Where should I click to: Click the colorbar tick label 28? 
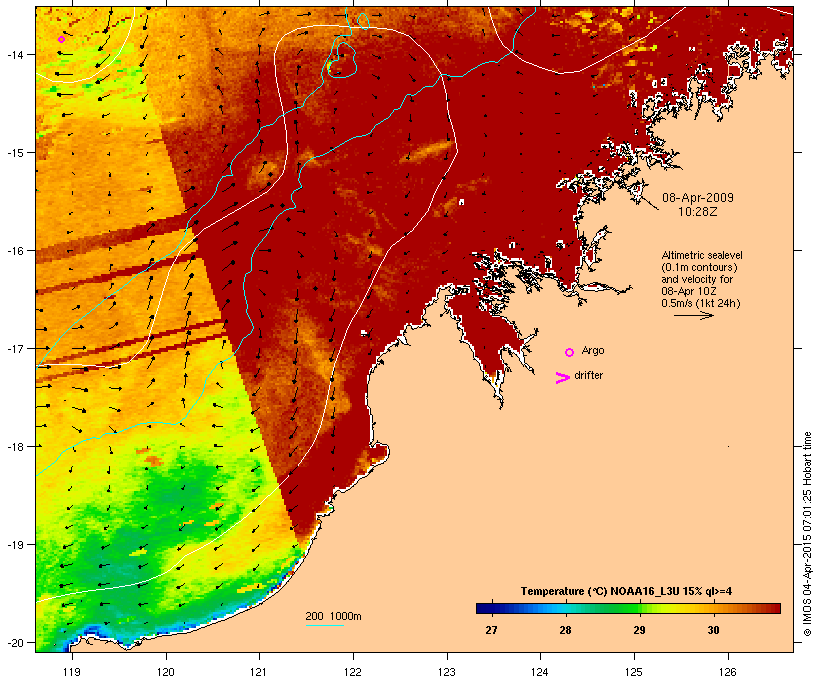tap(565, 630)
